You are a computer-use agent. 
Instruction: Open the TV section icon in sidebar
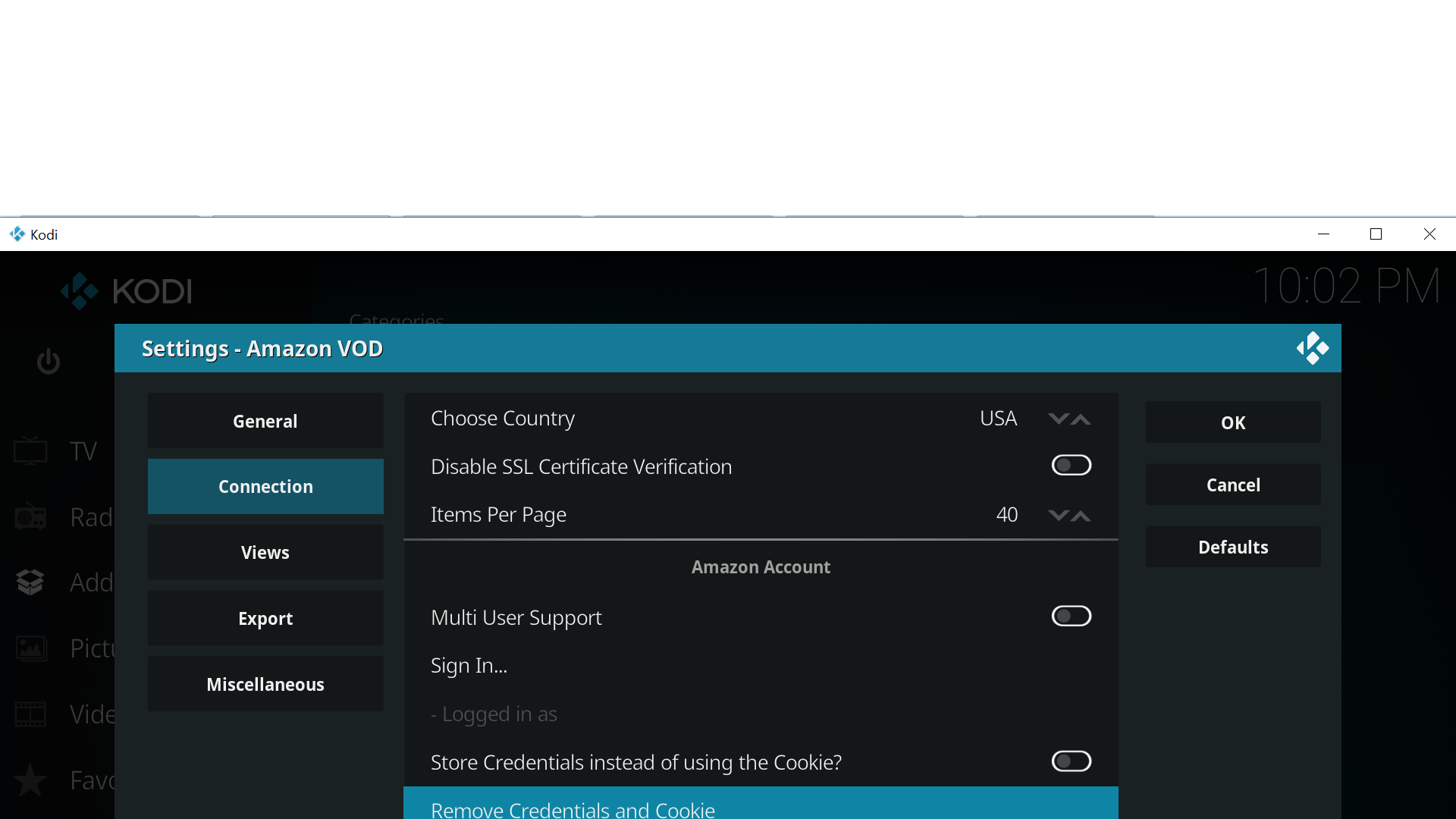30,450
